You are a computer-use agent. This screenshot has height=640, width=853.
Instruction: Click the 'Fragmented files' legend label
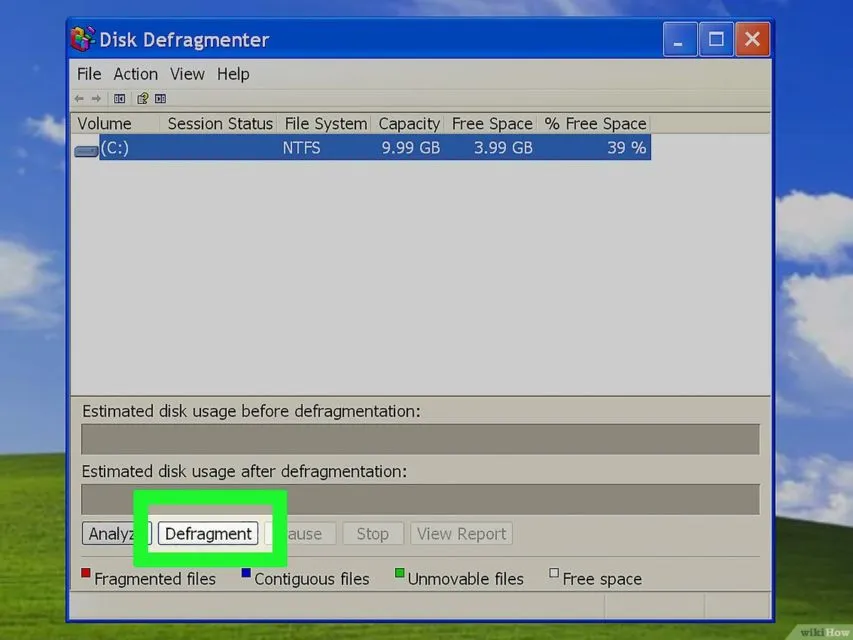pos(155,579)
